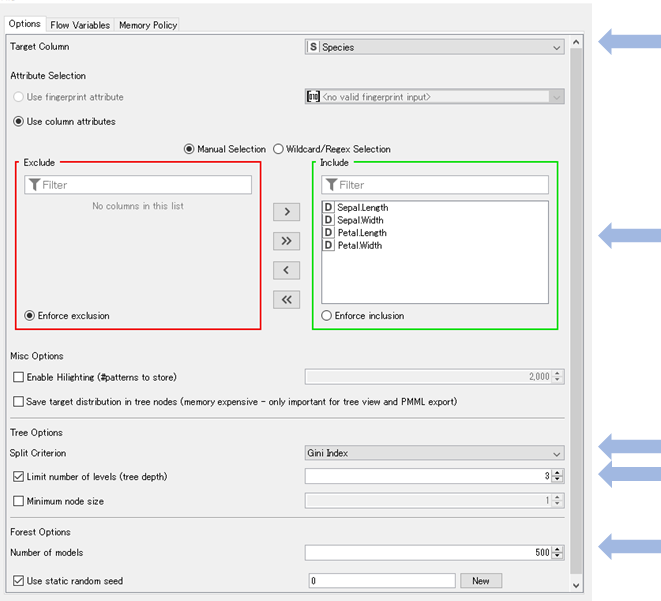Check Save target distribution in tree nodes

(x=18, y=402)
